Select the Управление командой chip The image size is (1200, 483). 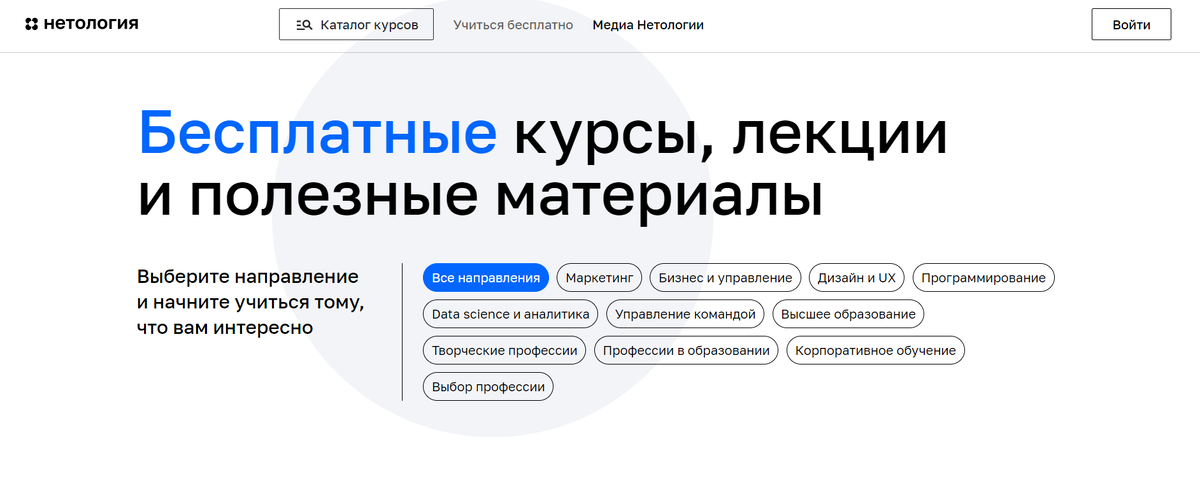[686, 314]
